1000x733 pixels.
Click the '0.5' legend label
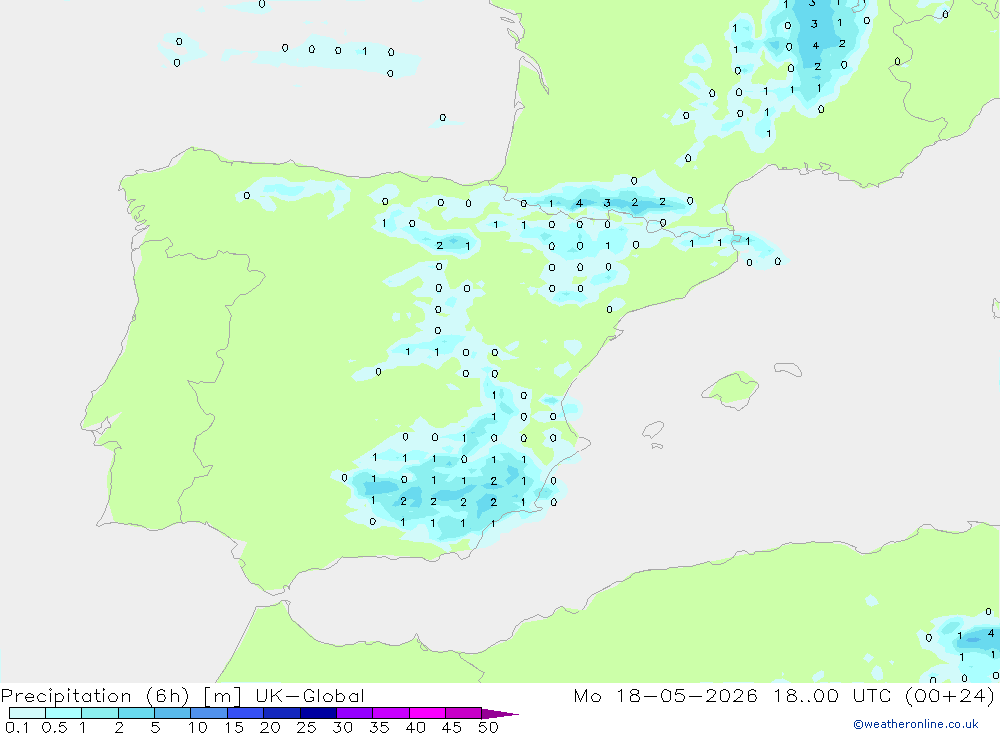54,727
